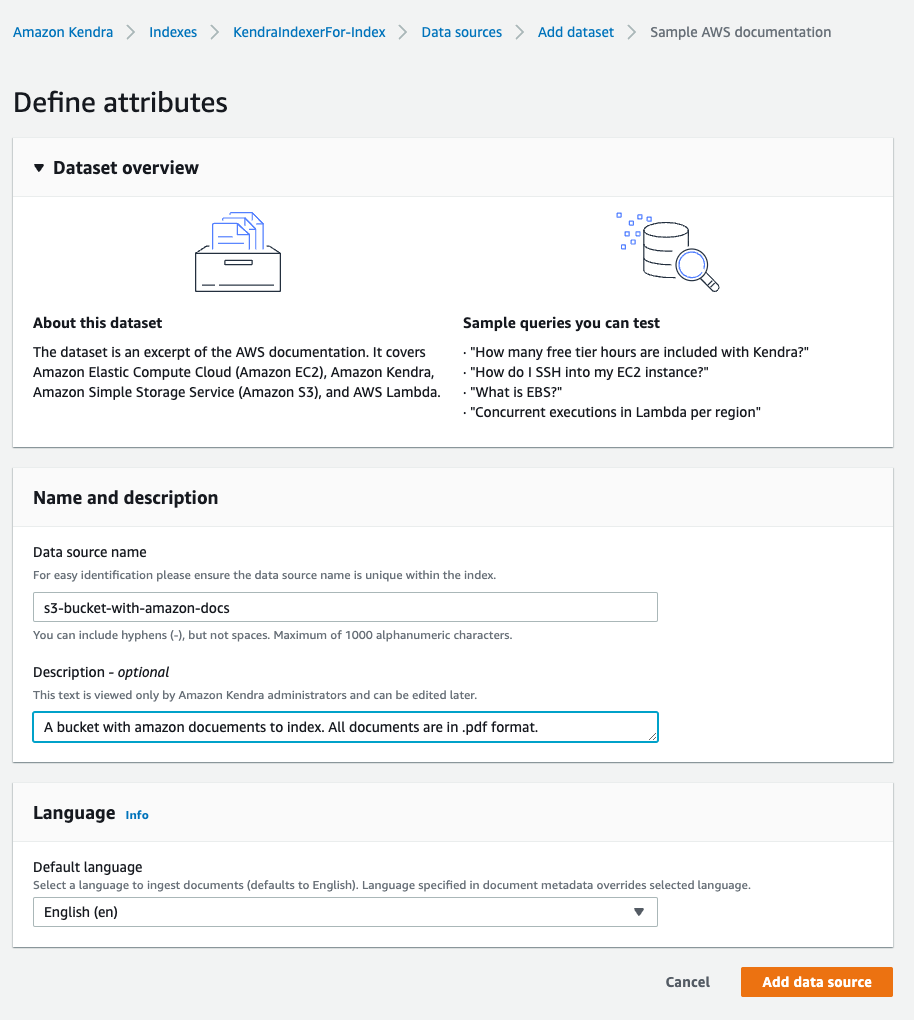This screenshot has width=914, height=1020.
Task: Click the "You can include hyphens" hint text
Action: (273, 635)
